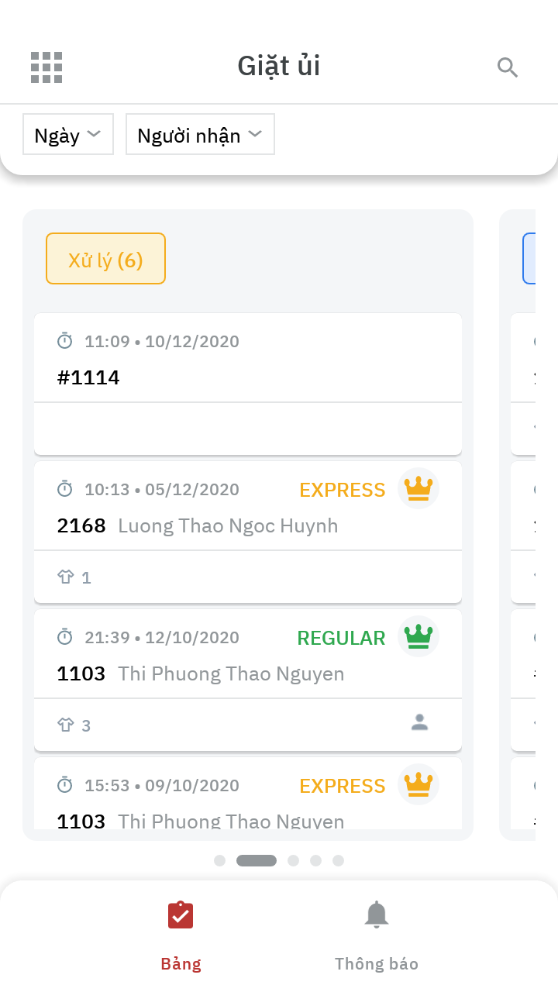Click the Xử lý (6) column label
Screen dimensions: 558x992
point(106,259)
